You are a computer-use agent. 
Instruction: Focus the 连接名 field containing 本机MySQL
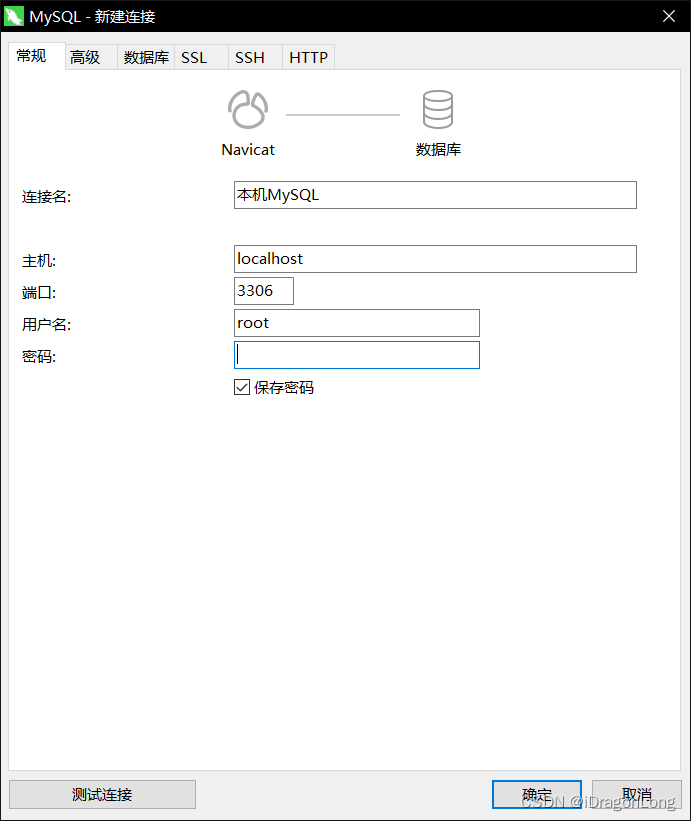pyautogui.click(x=435, y=195)
